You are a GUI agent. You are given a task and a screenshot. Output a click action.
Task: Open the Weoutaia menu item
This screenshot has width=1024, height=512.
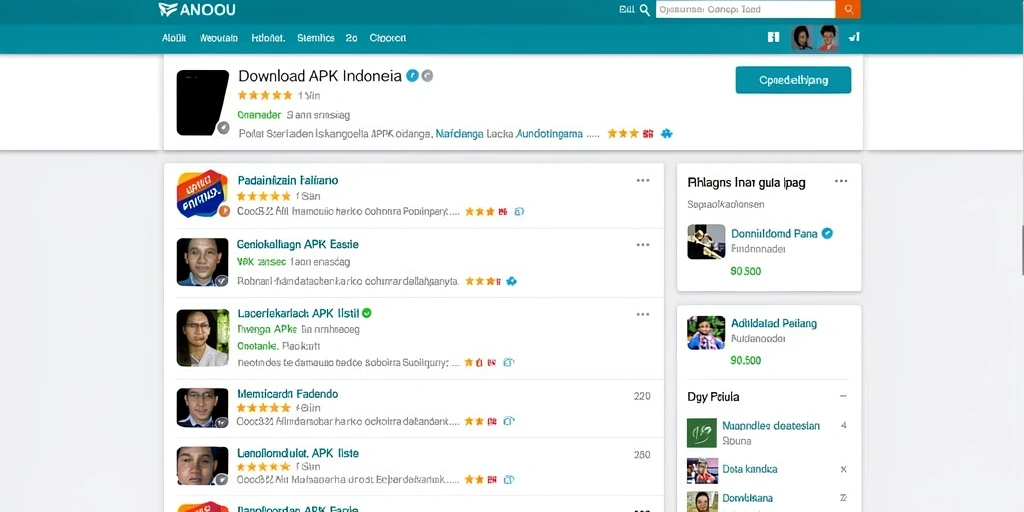coord(219,38)
